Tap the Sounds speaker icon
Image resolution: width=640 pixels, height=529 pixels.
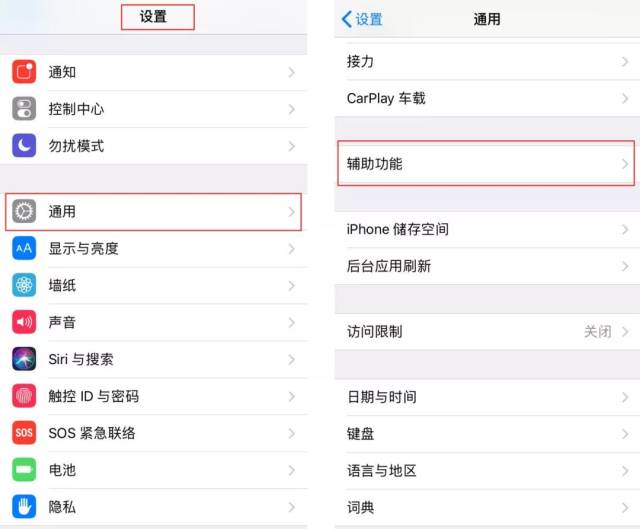[24, 322]
